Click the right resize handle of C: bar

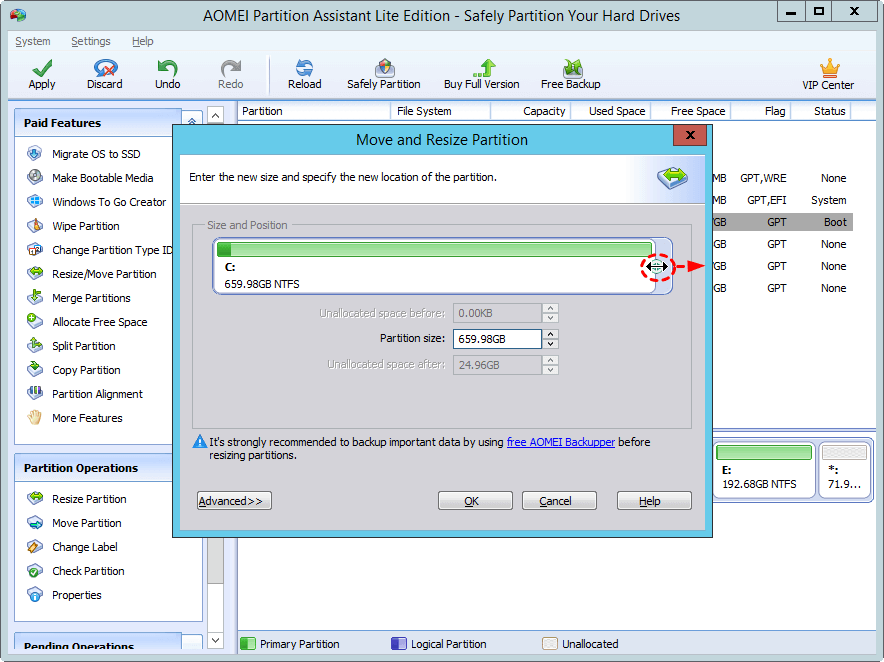pyautogui.click(x=657, y=267)
